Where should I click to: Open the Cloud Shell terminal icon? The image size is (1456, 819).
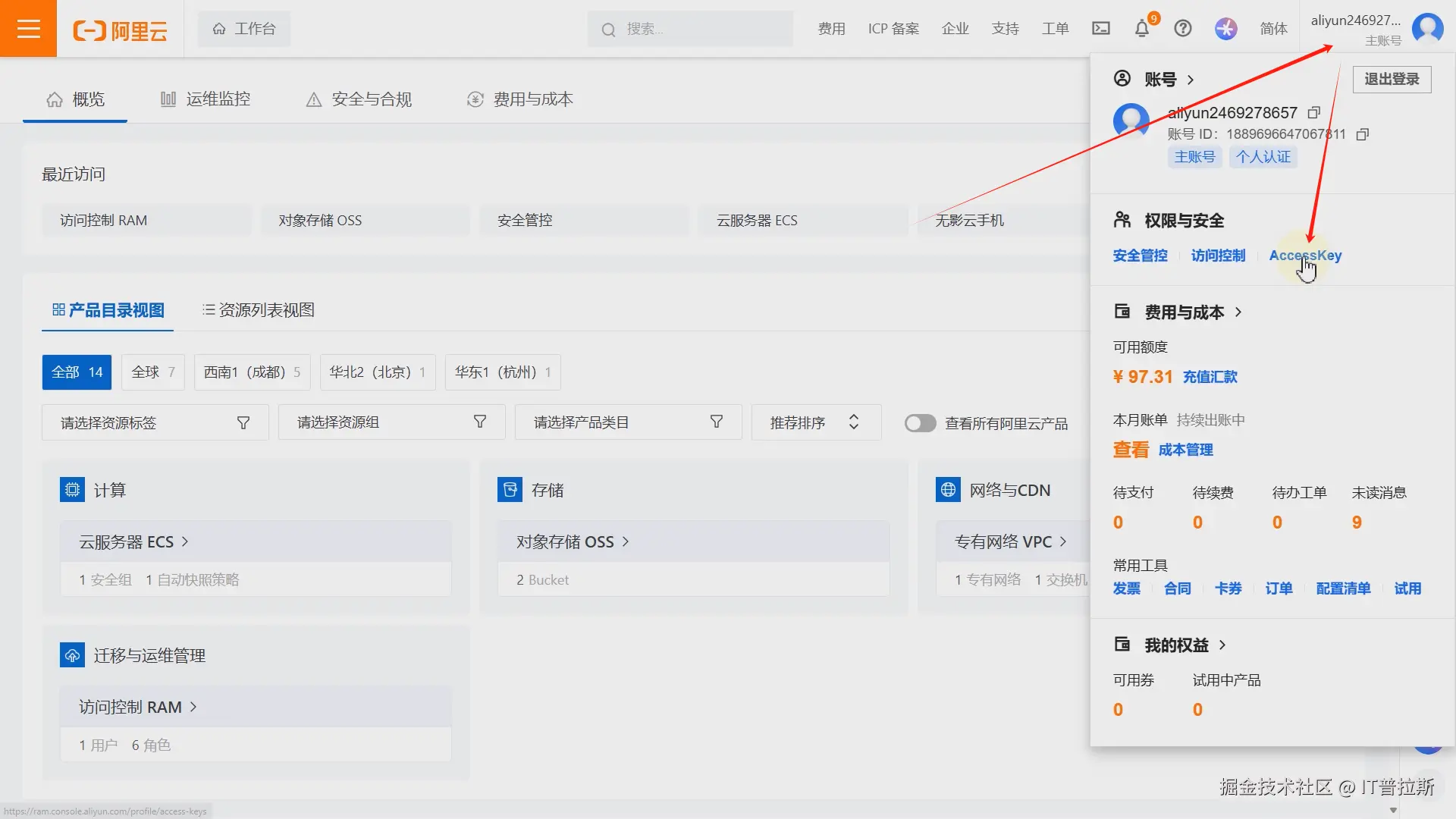[1100, 29]
